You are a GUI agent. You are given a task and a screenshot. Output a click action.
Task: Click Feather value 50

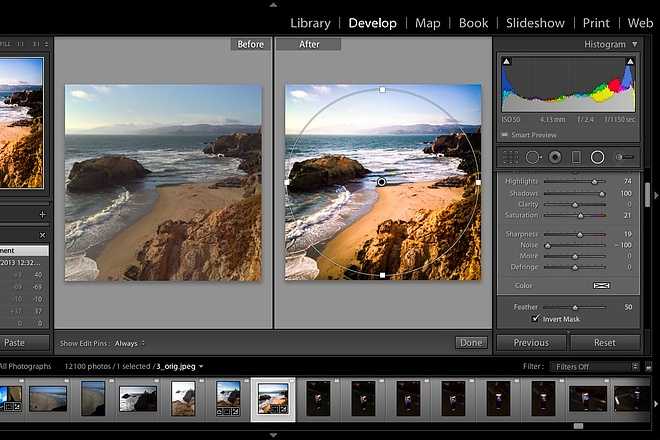click(628, 307)
